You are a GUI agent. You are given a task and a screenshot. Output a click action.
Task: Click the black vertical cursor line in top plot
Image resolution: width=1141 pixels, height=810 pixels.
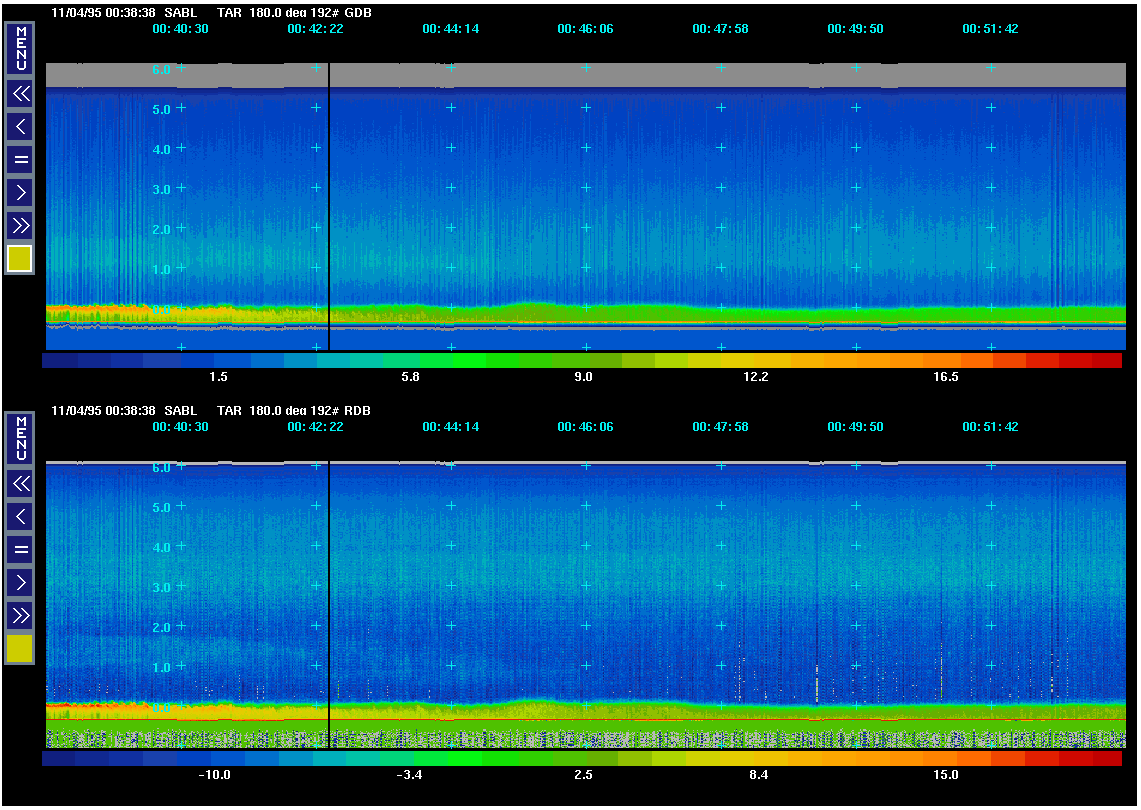point(329,200)
